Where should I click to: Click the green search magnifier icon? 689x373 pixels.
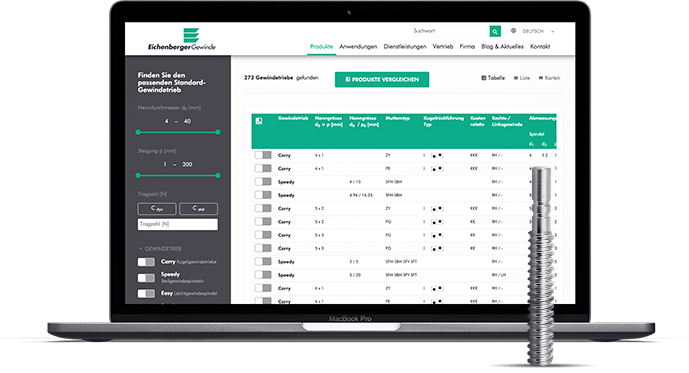tap(495, 31)
